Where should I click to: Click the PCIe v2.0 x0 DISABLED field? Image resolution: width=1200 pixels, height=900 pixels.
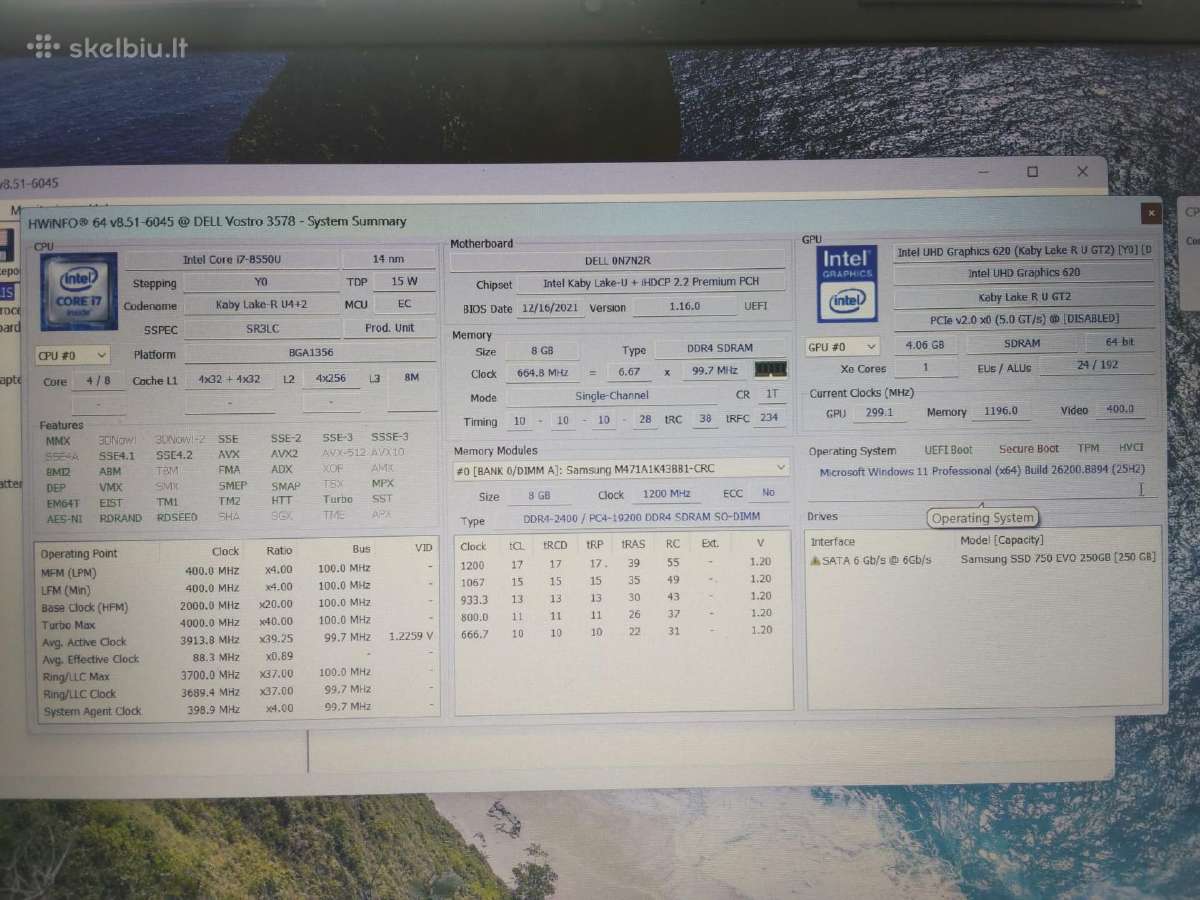coord(1024,319)
